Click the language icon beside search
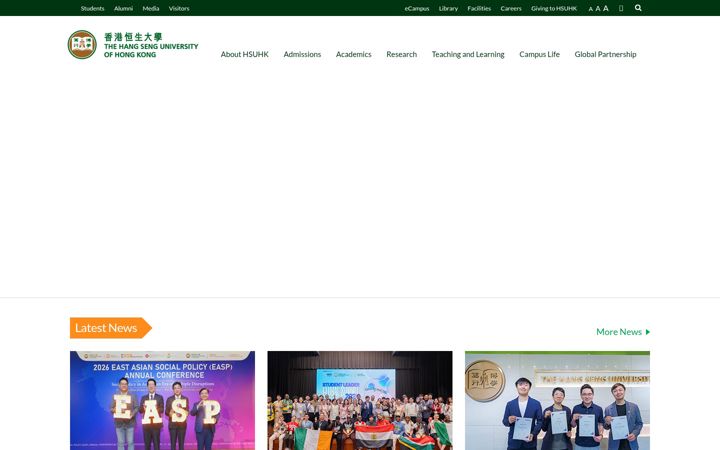Image resolution: width=720 pixels, height=450 pixels. (x=621, y=8)
